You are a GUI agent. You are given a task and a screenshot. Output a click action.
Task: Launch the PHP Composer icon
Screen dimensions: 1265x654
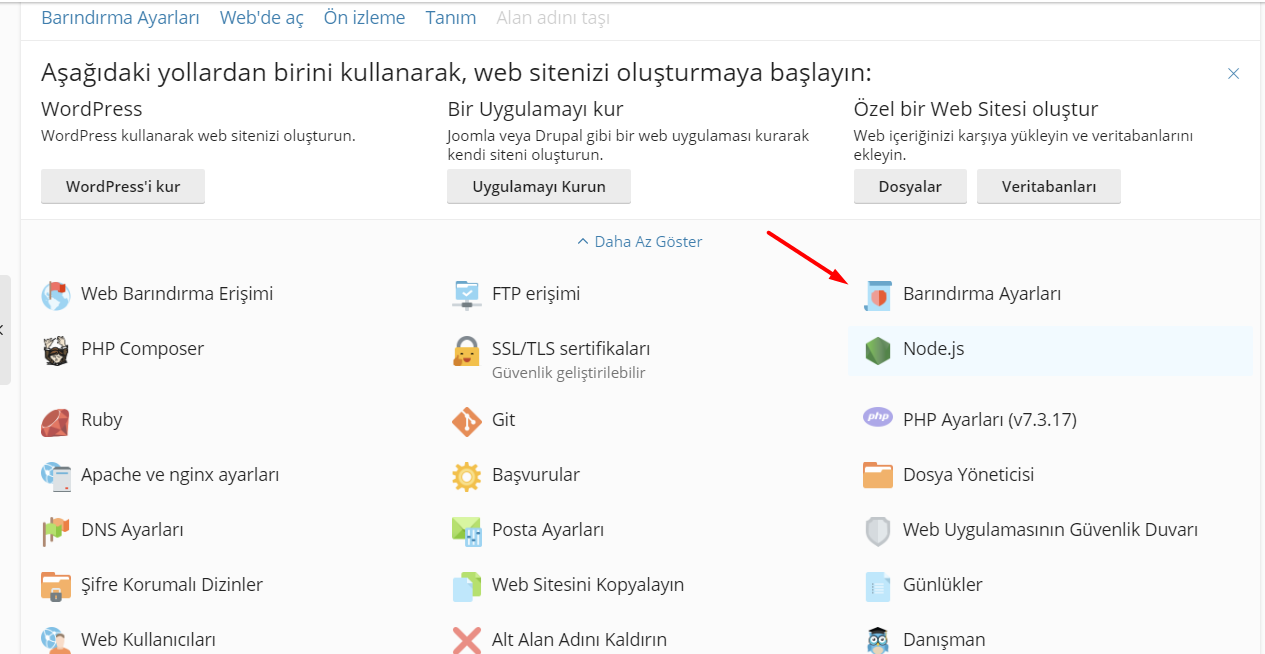56,350
